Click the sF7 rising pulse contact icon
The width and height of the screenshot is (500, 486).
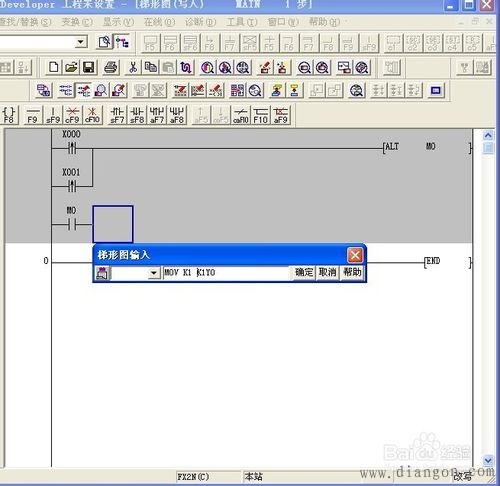[117, 115]
